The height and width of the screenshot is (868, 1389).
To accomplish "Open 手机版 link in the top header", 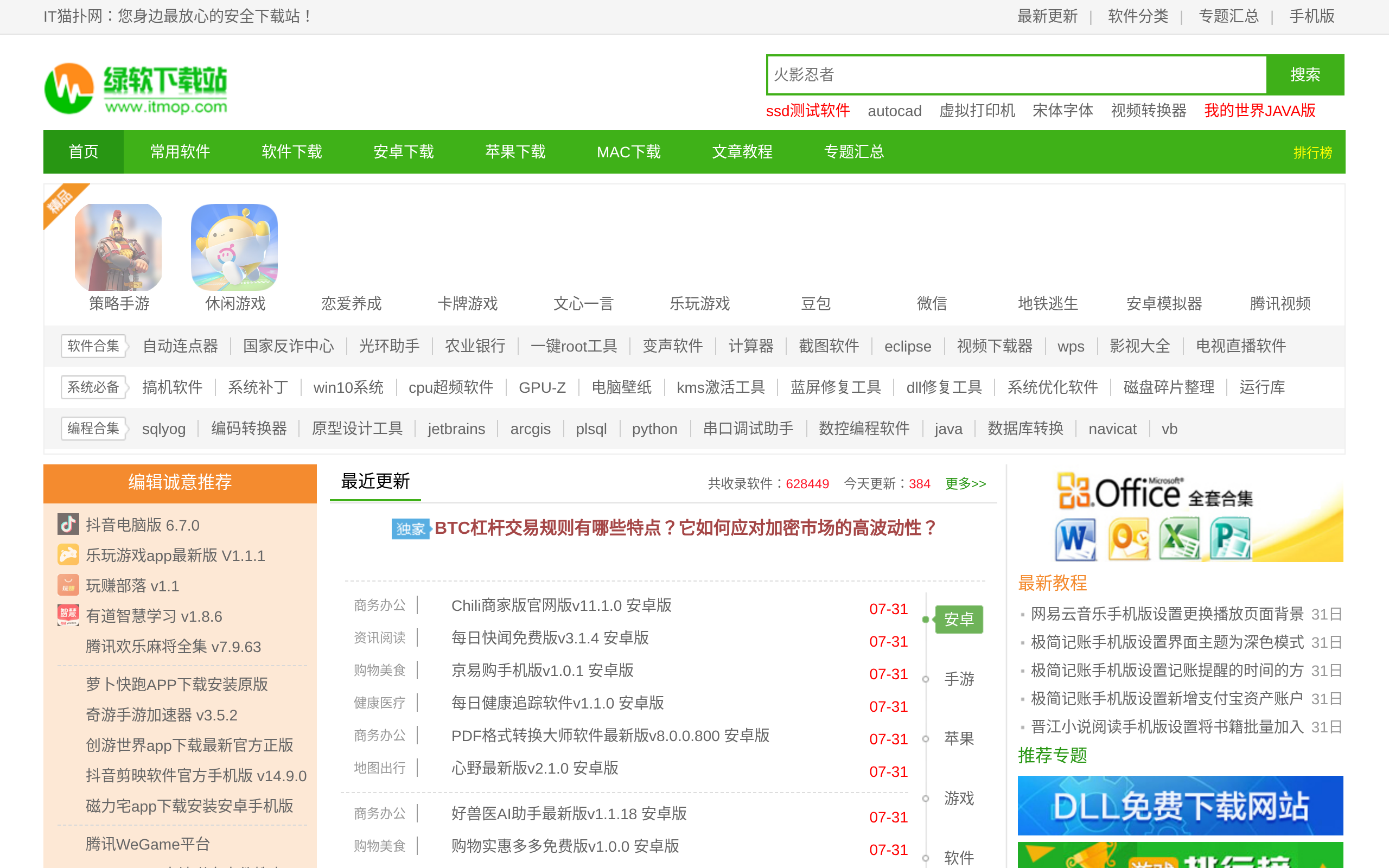I will coord(1311,16).
